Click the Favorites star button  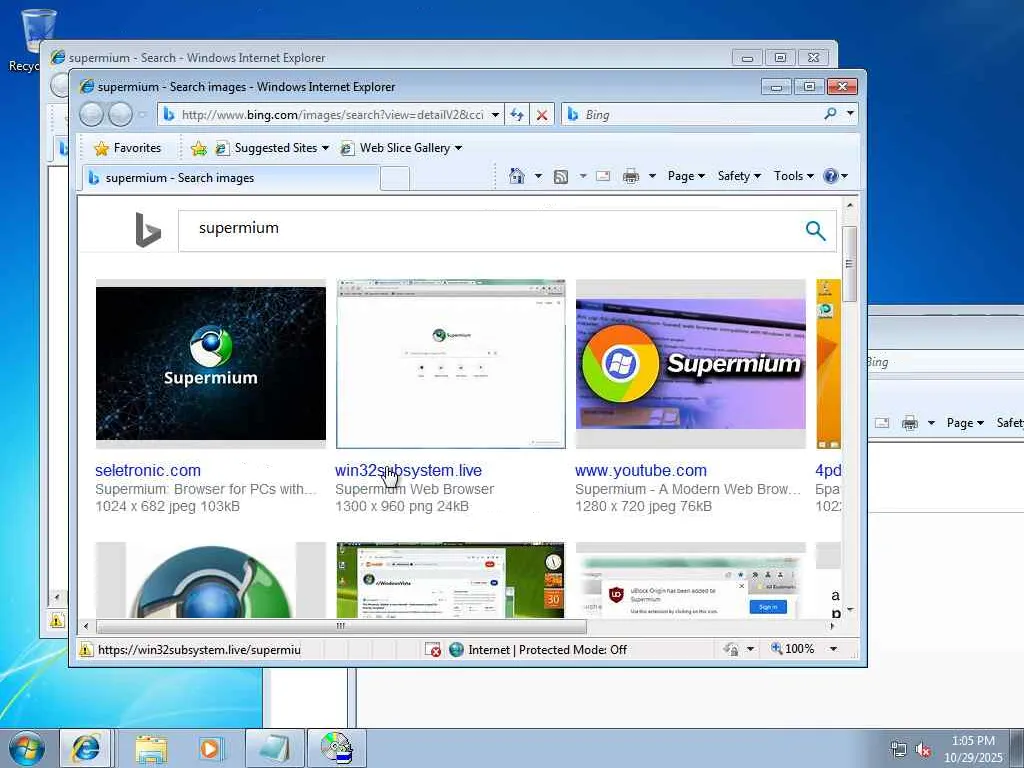click(129, 148)
